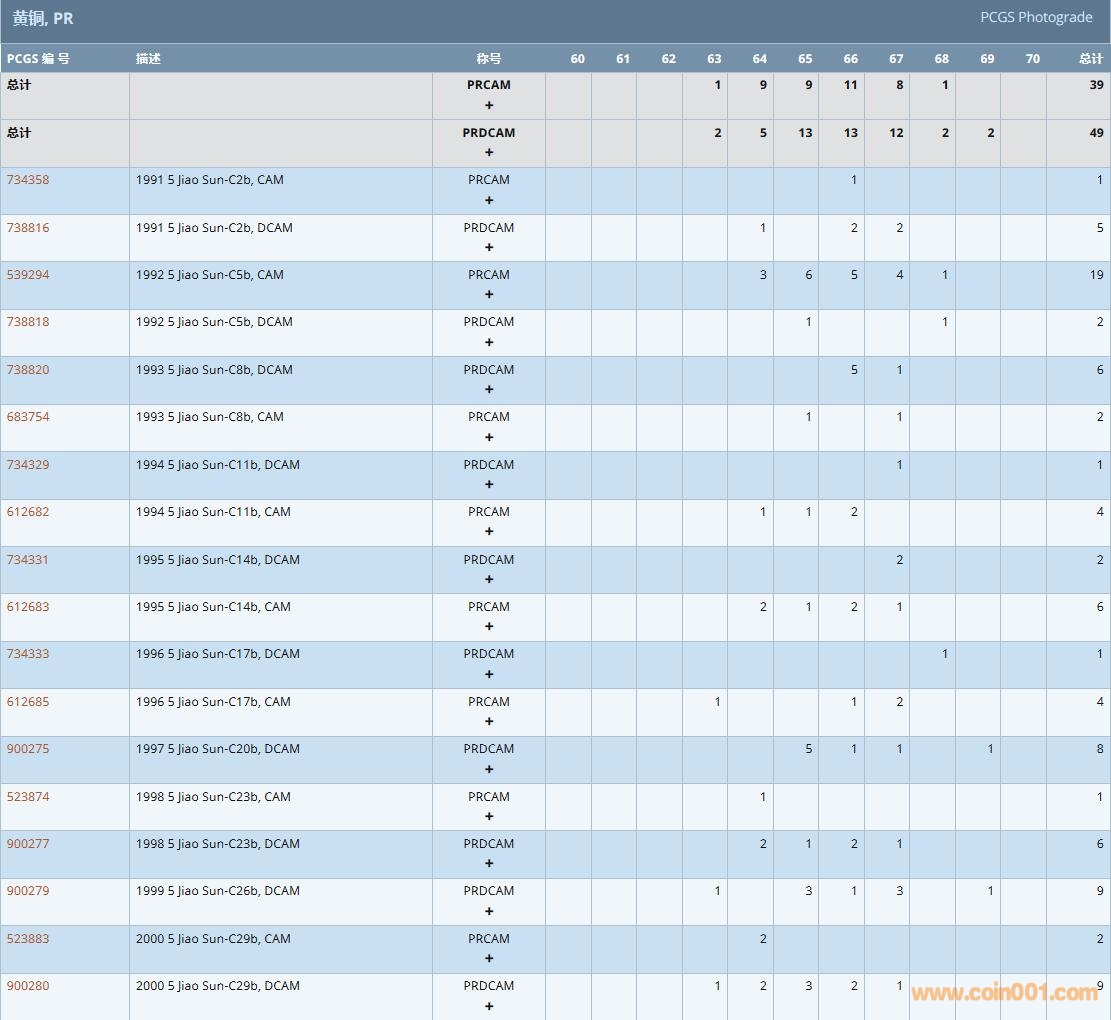Open the PCGS Photograde link
Image resolution: width=1111 pixels, height=1020 pixels.
1035,17
